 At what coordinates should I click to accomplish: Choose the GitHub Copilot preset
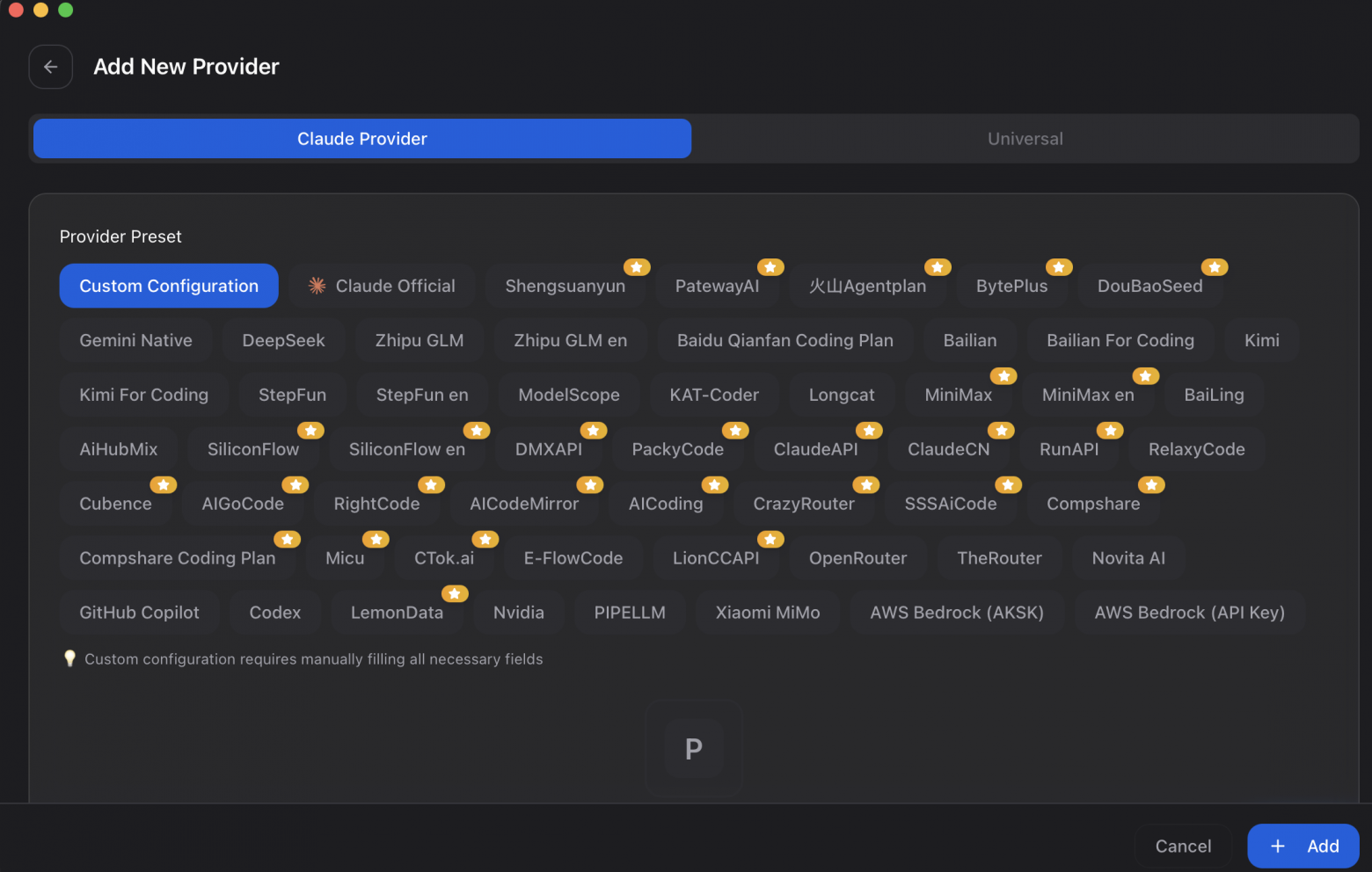tap(139, 613)
